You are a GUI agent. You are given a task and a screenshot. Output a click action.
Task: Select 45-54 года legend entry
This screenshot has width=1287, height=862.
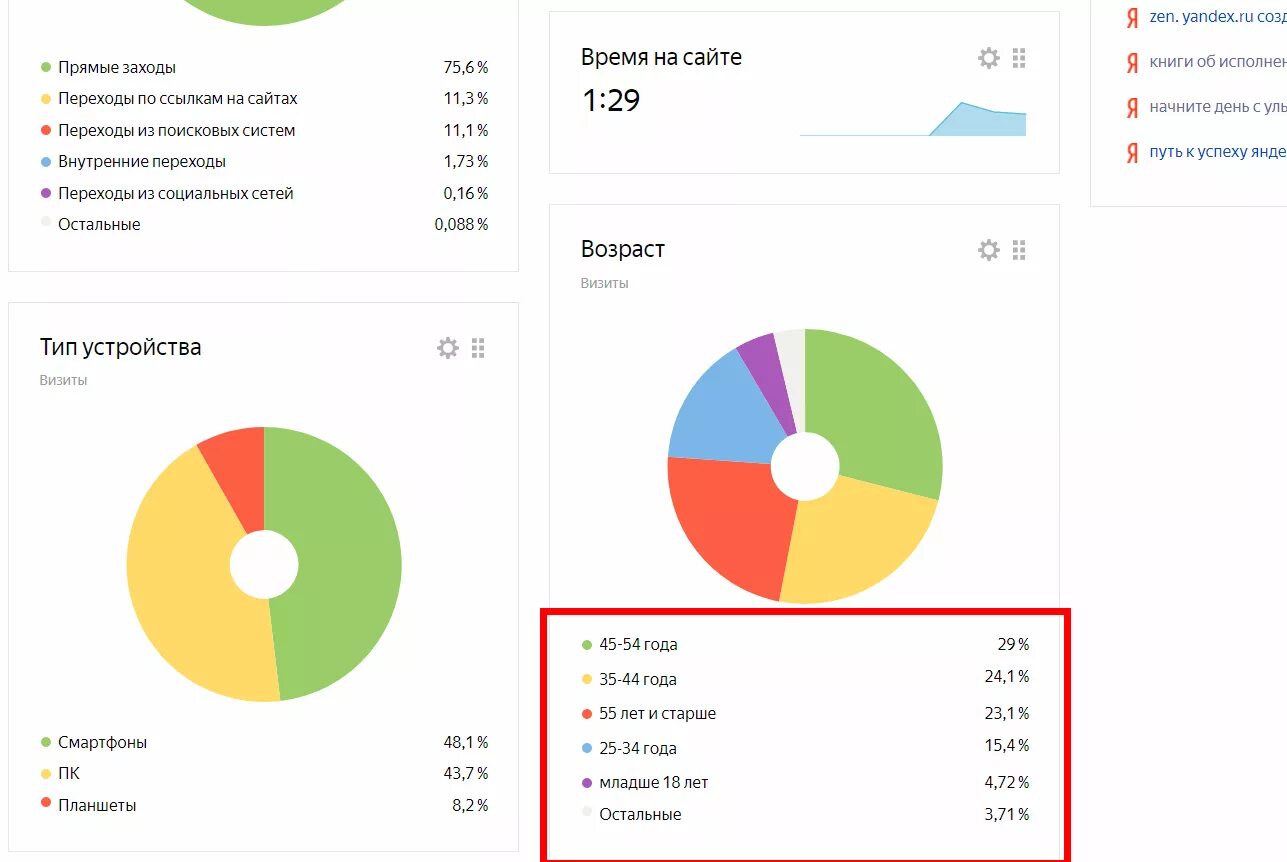coord(638,645)
